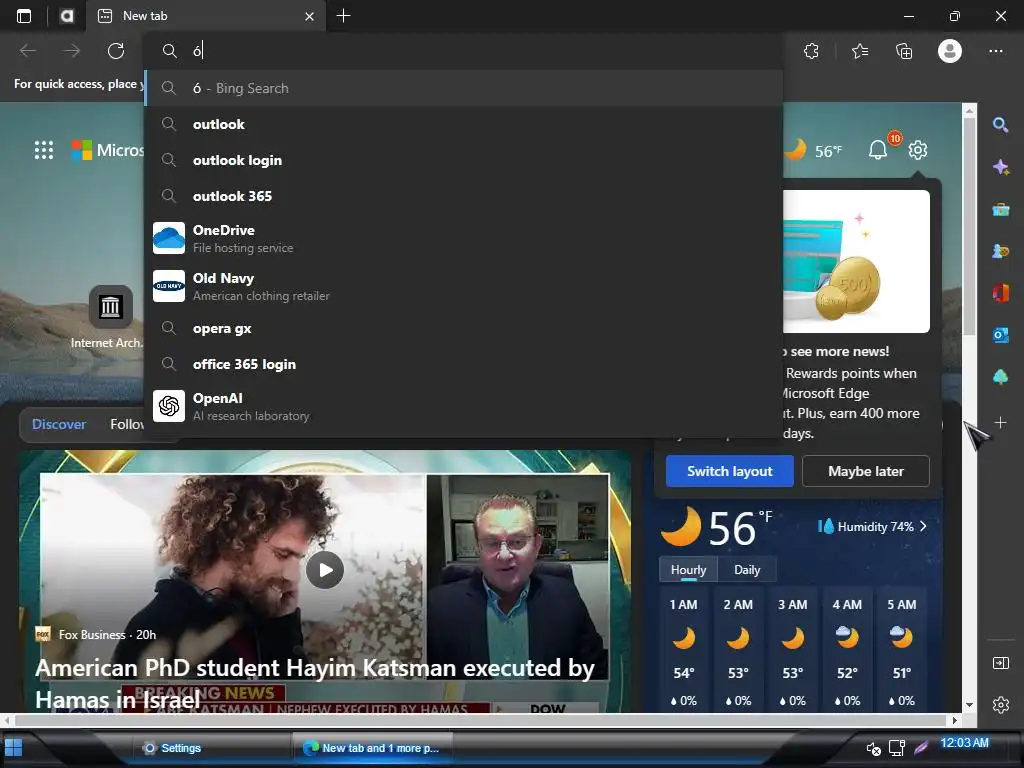Open Settings and more ellipsis menu
The image size is (1024, 768).
click(x=995, y=51)
